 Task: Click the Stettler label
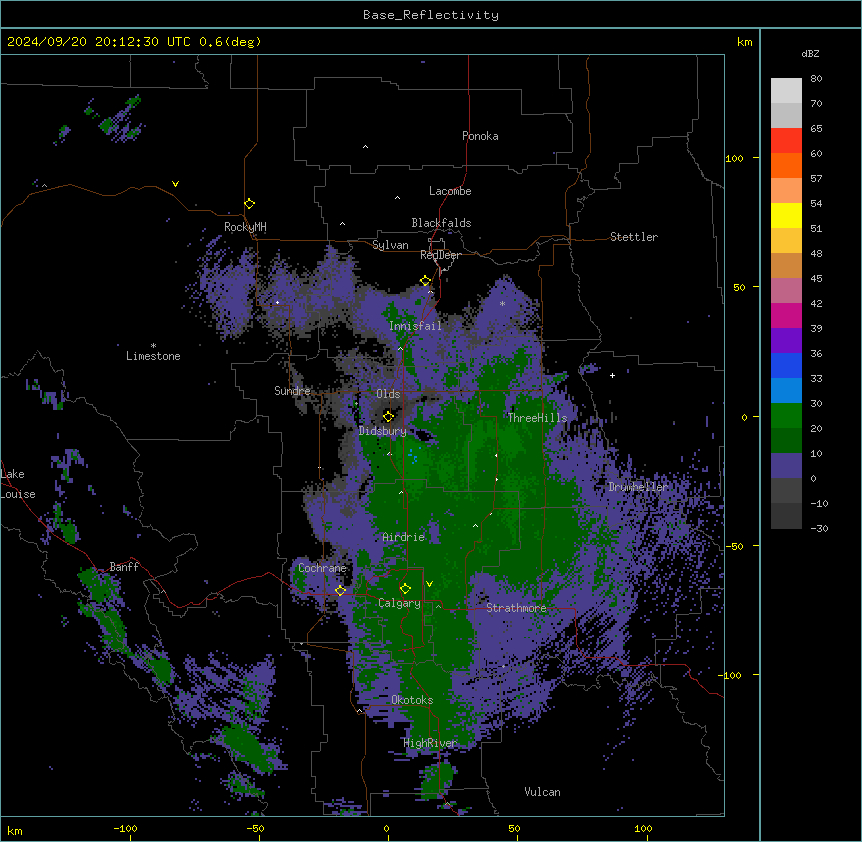[x=634, y=237]
